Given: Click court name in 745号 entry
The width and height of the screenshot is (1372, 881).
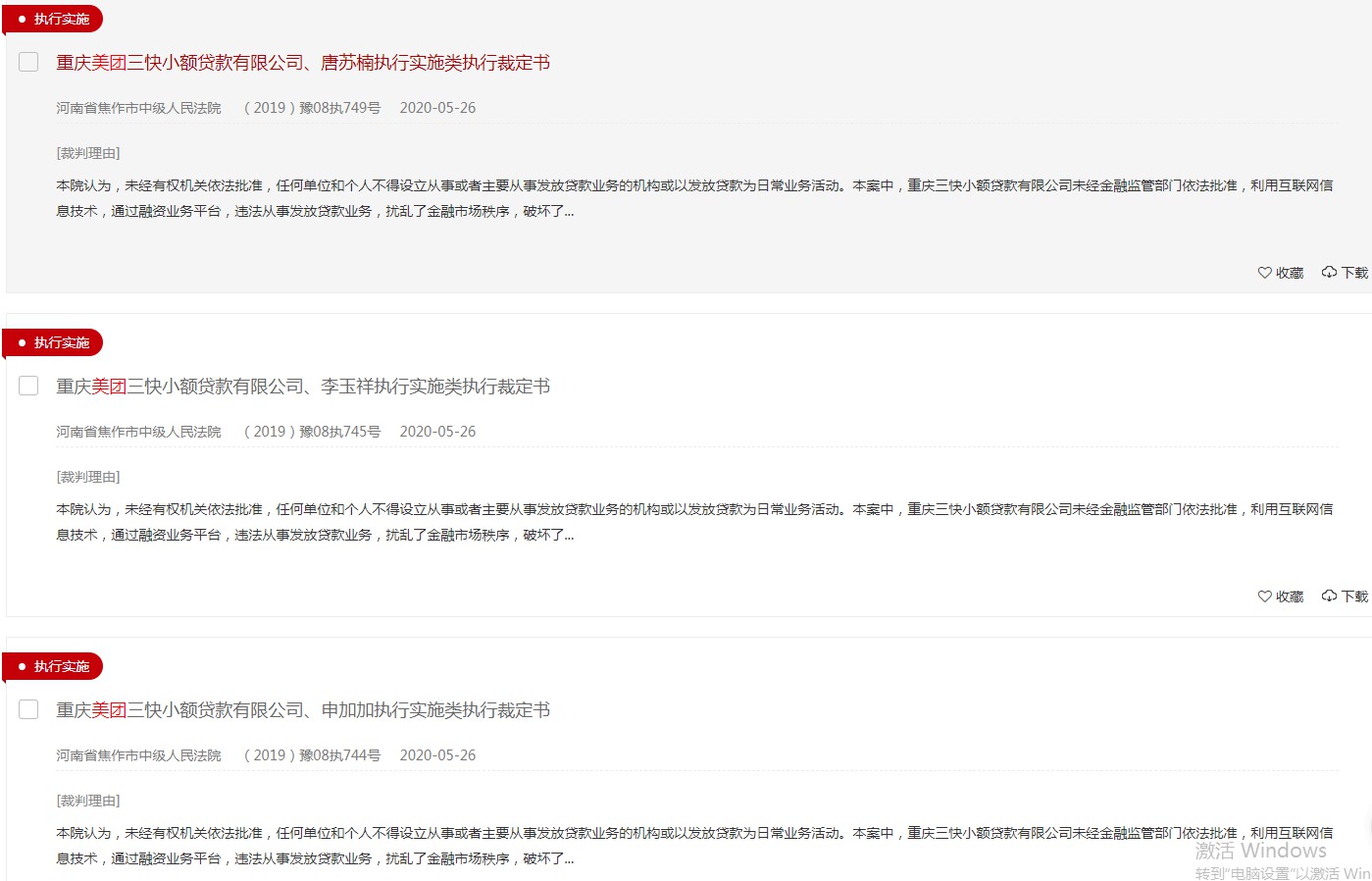Looking at the screenshot, I should pyautogui.click(x=138, y=432).
